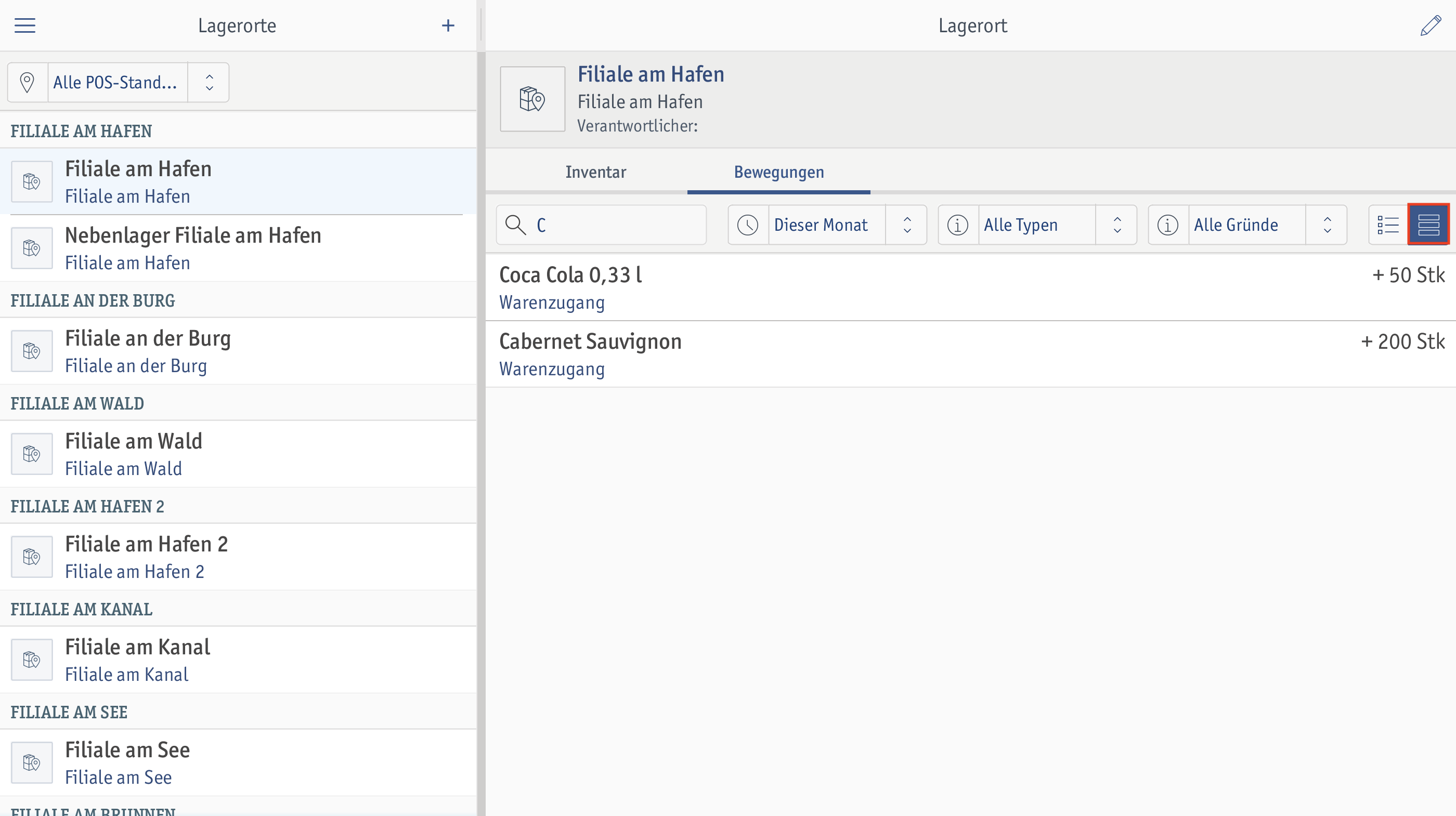Click the FILIALE AM KANAL header
The image size is (1456, 816).
coord(82,609)
